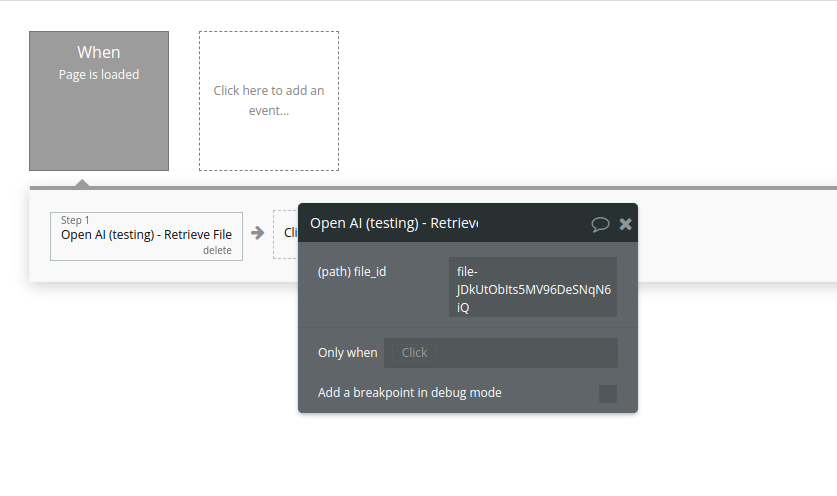Close the Open AI Retrieve File popup
This screenshot has height=496, width=837.
pyautogui.click(x=626, y=224)
